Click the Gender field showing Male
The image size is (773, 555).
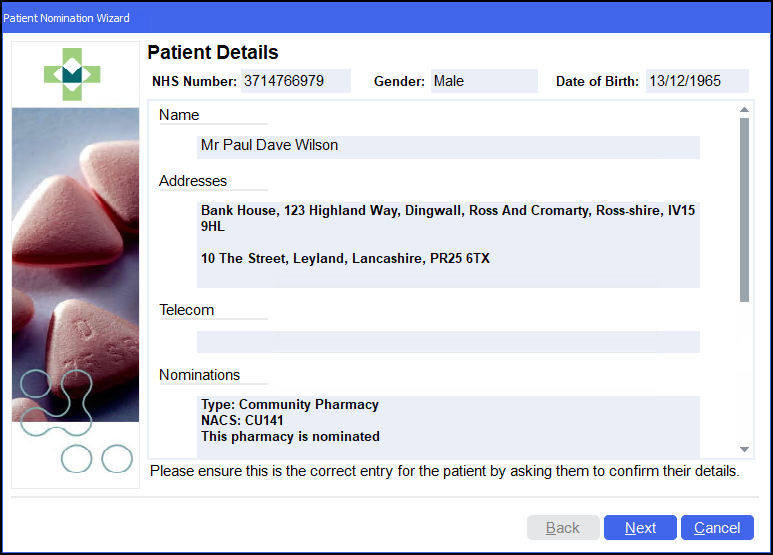(483, 81)
